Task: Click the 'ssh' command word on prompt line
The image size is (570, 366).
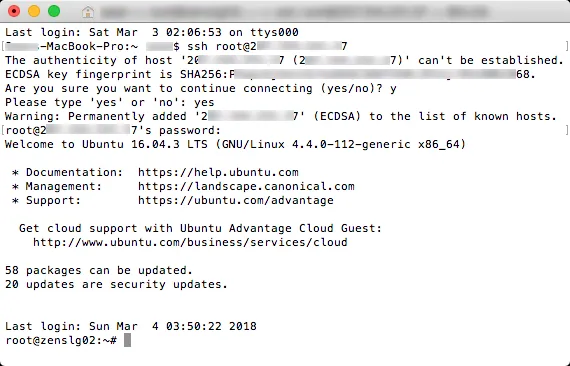Action: coord(197,47)
